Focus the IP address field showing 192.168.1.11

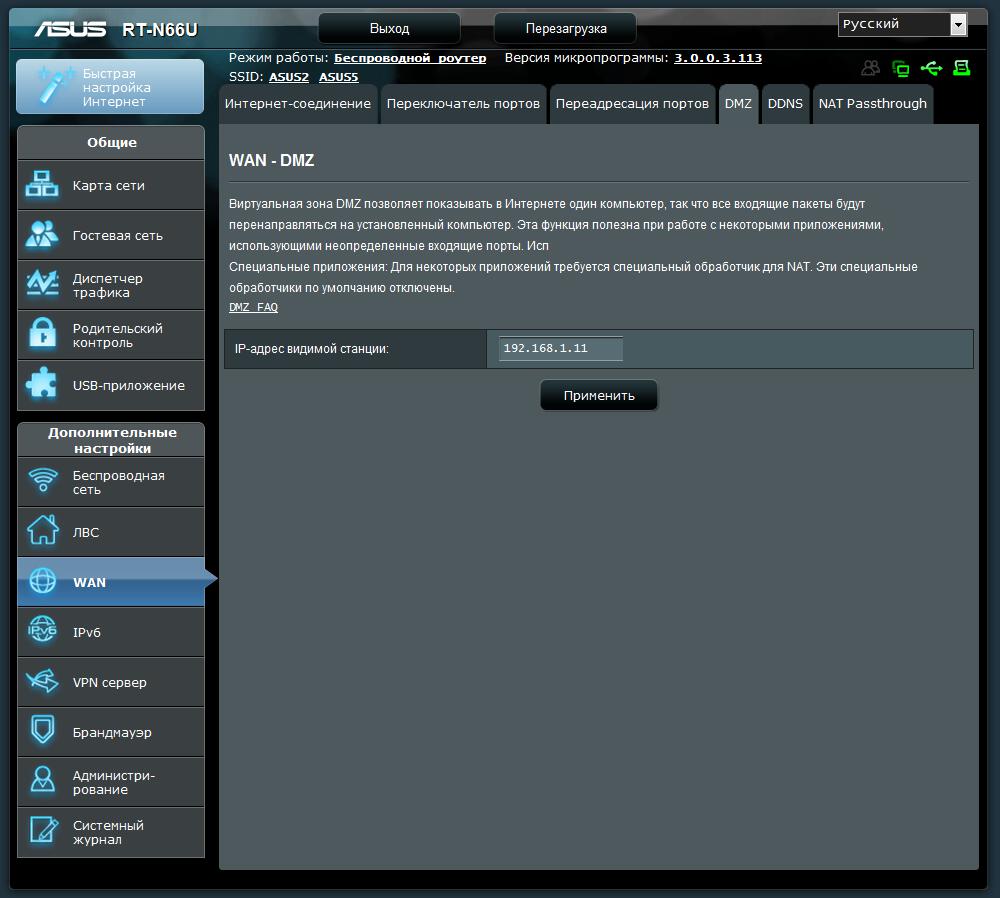pos(561,348)
